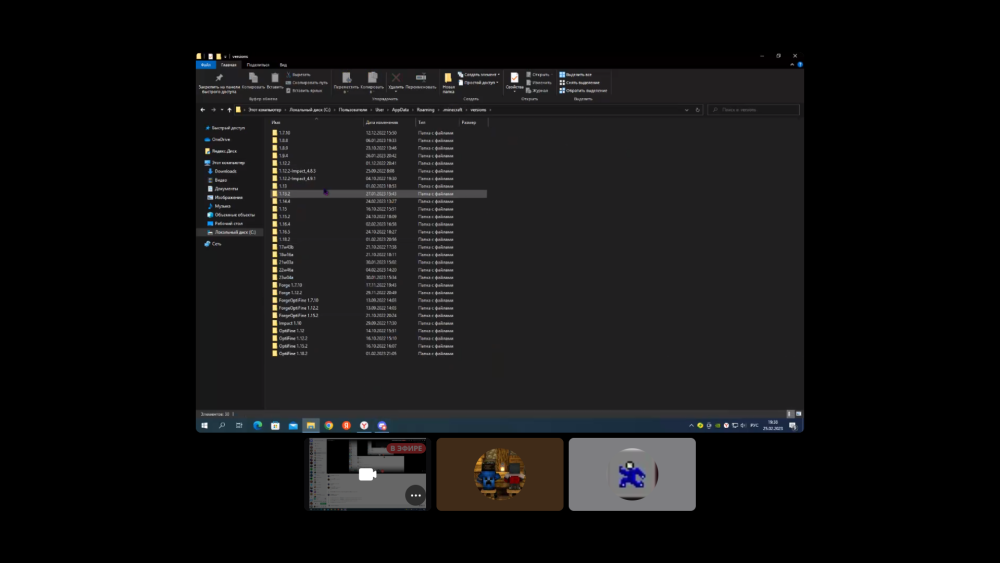The image size is (1000, 563).
Task: Collapse the ribbon with the chevron arrow
Action: point(792,64)
